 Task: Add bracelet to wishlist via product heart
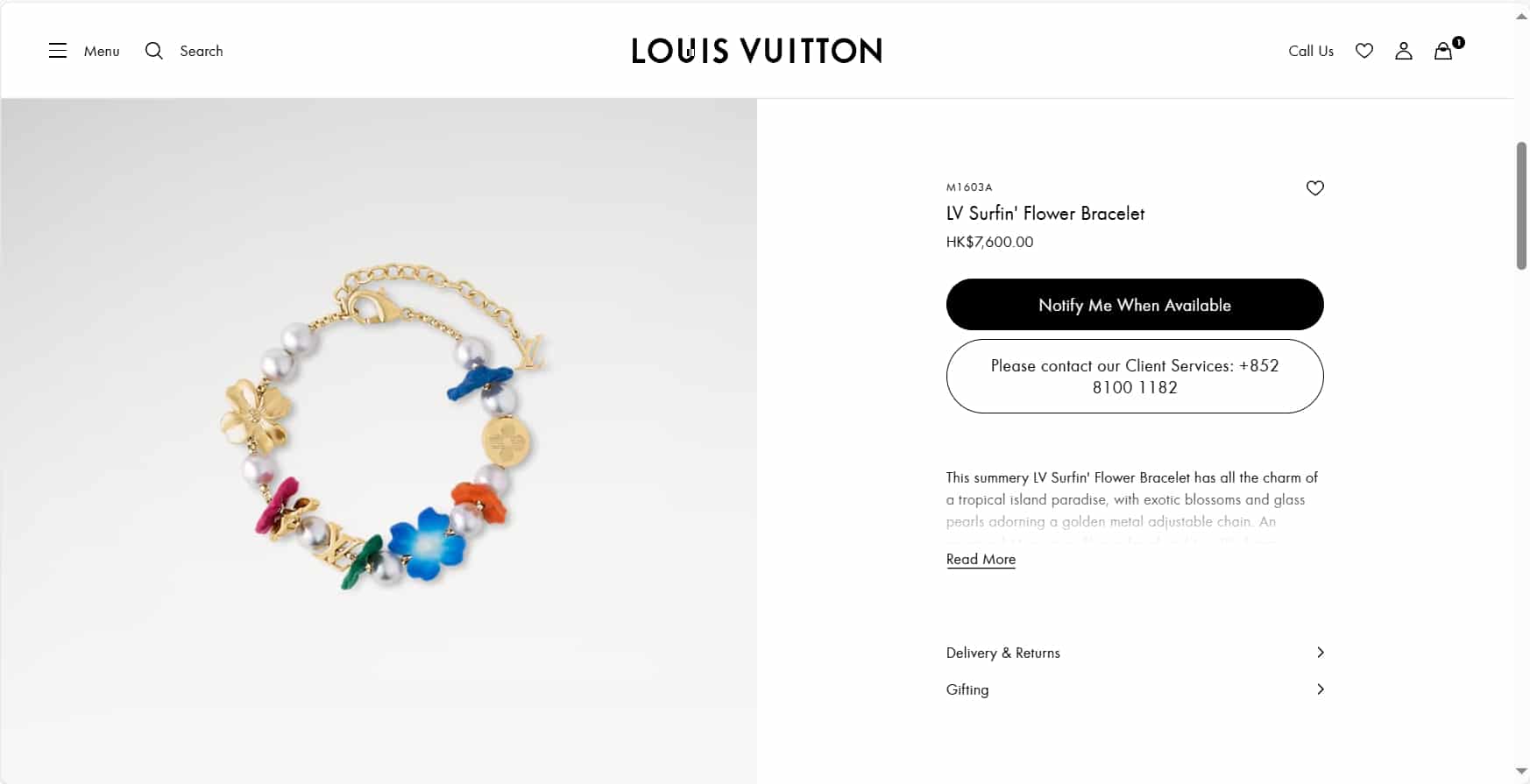pos(1315,187)
